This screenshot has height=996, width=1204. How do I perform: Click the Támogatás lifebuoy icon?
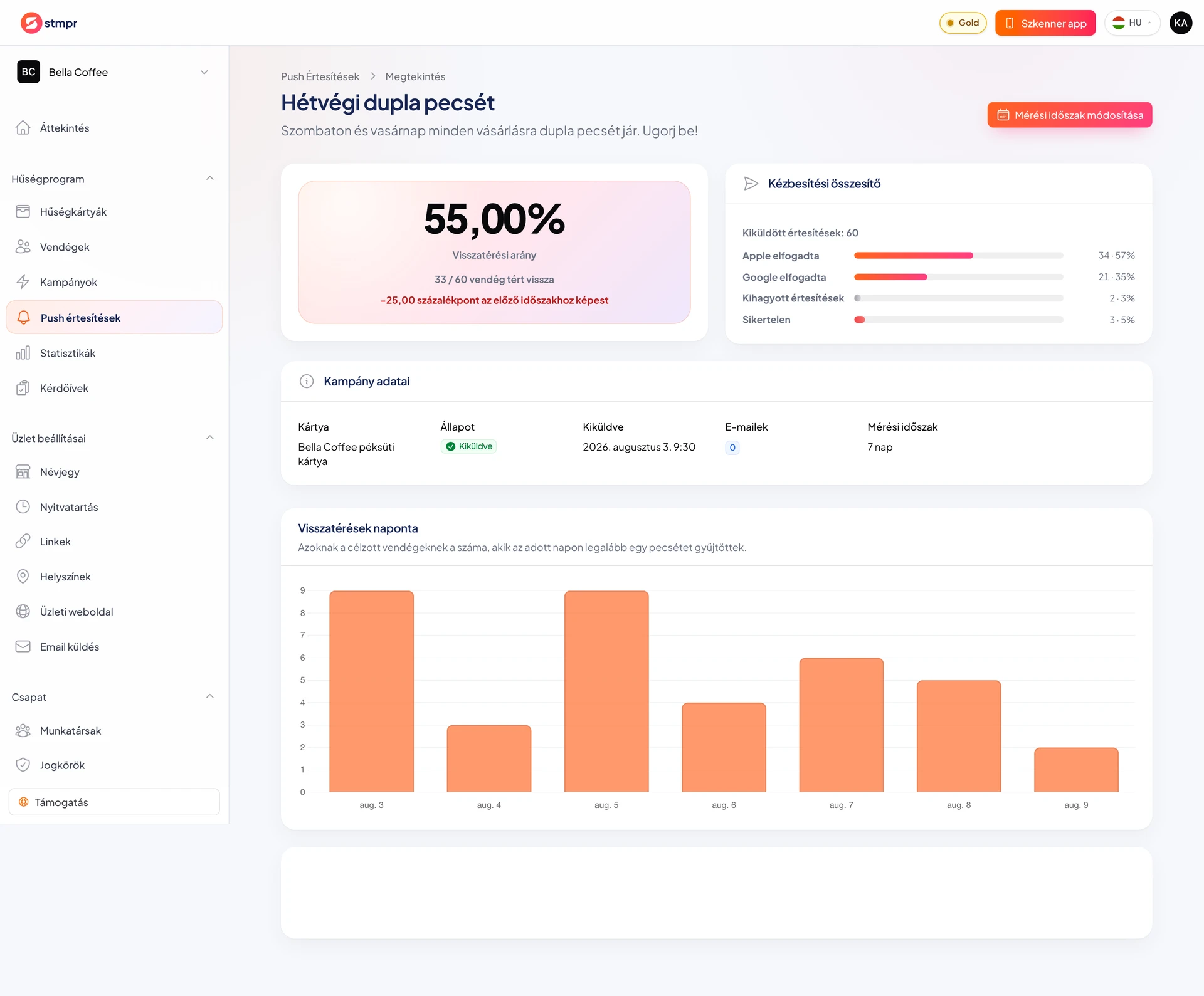tap(24, 802)
